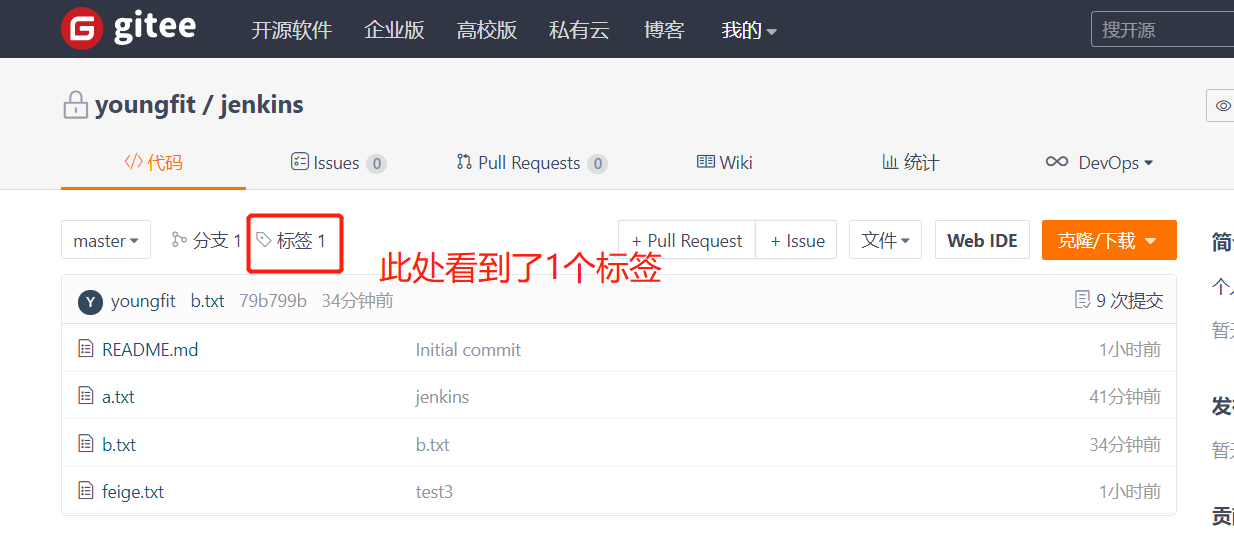Click the test3 commit message

tap(434, 491)
